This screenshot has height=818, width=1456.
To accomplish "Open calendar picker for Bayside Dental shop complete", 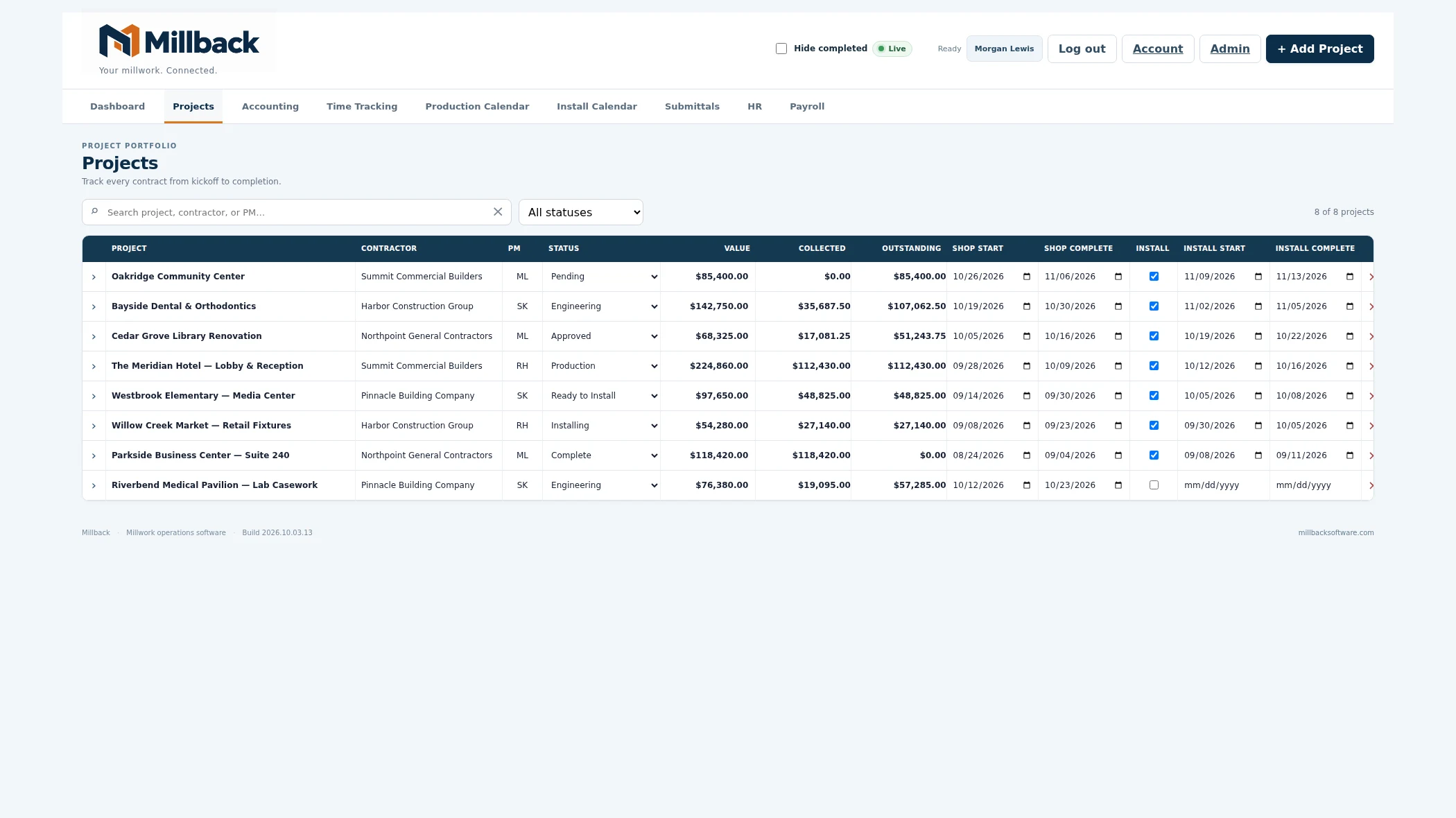I will pyautogui.click(x=1118, y=306).
